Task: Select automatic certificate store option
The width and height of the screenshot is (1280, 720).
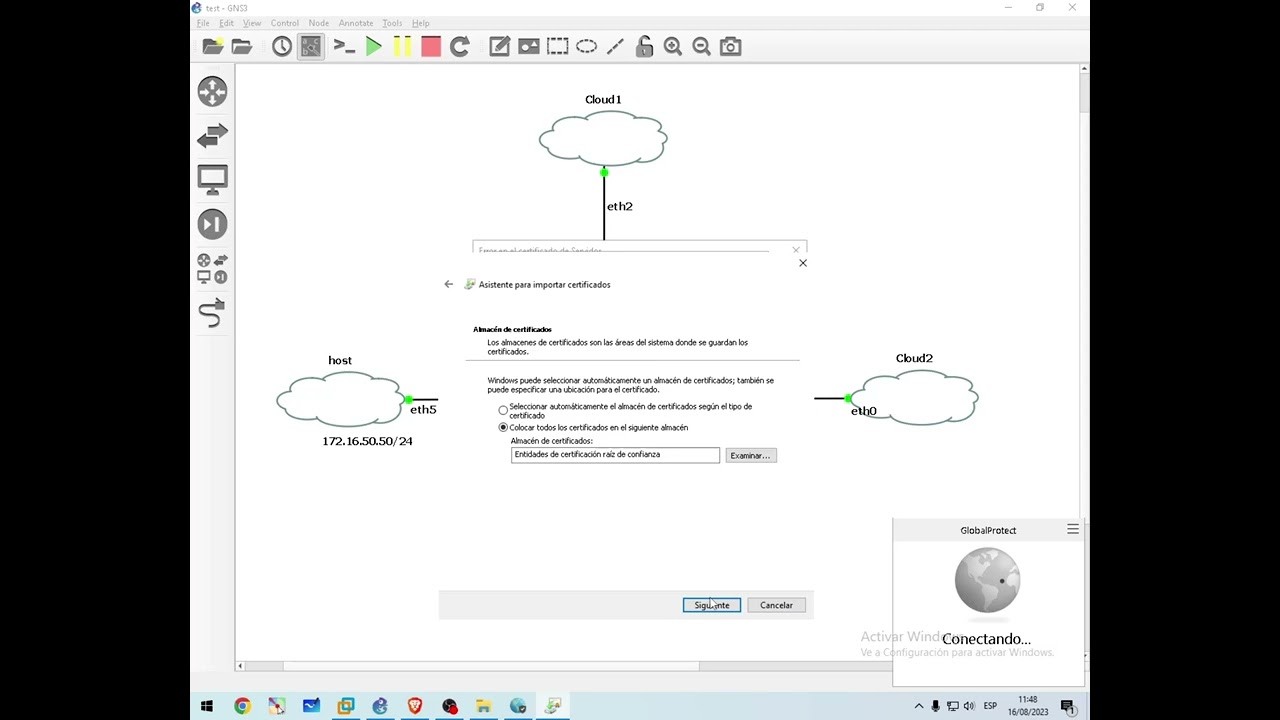Action: 503,411
